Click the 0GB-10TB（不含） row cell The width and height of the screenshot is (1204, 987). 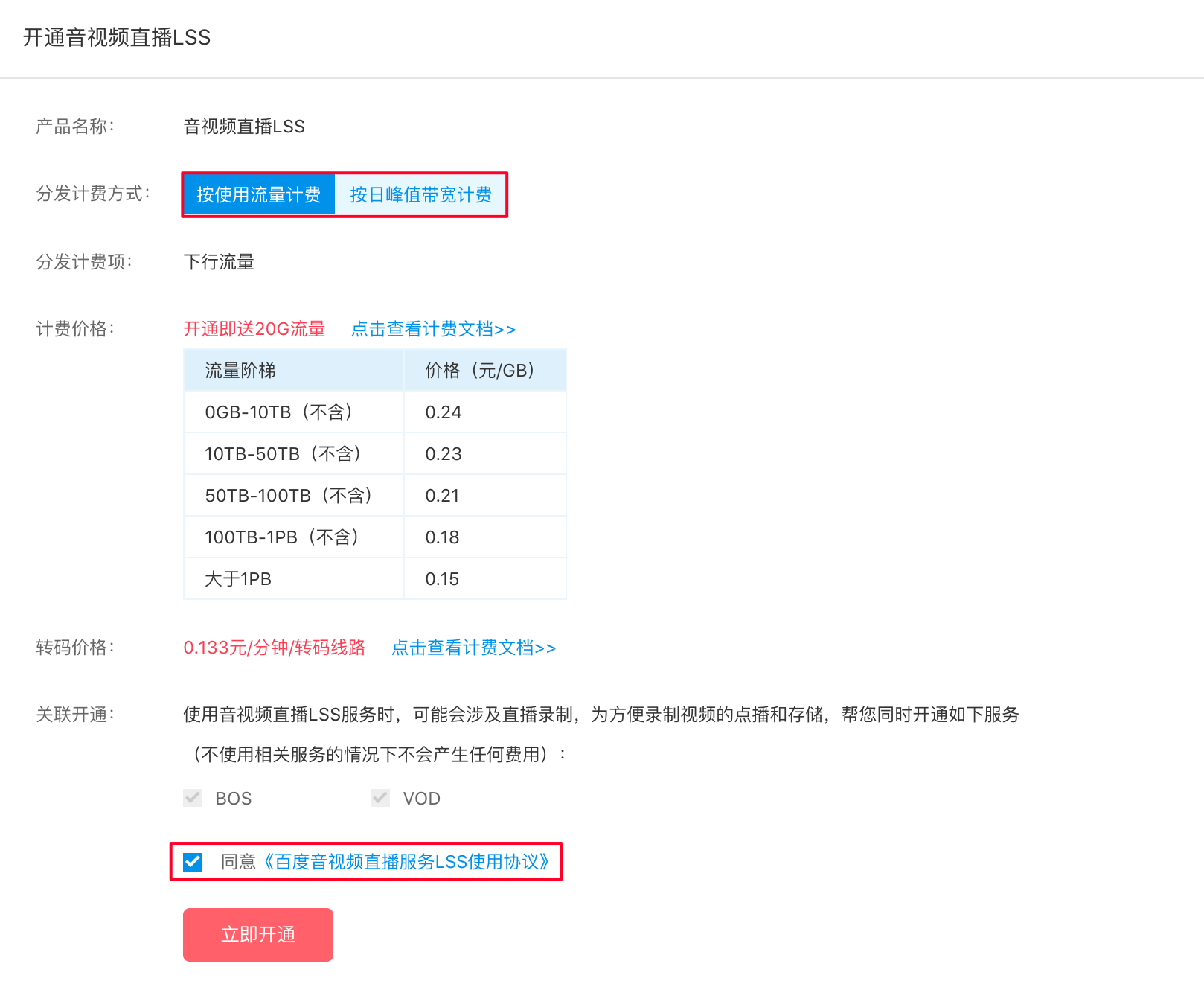293,412
